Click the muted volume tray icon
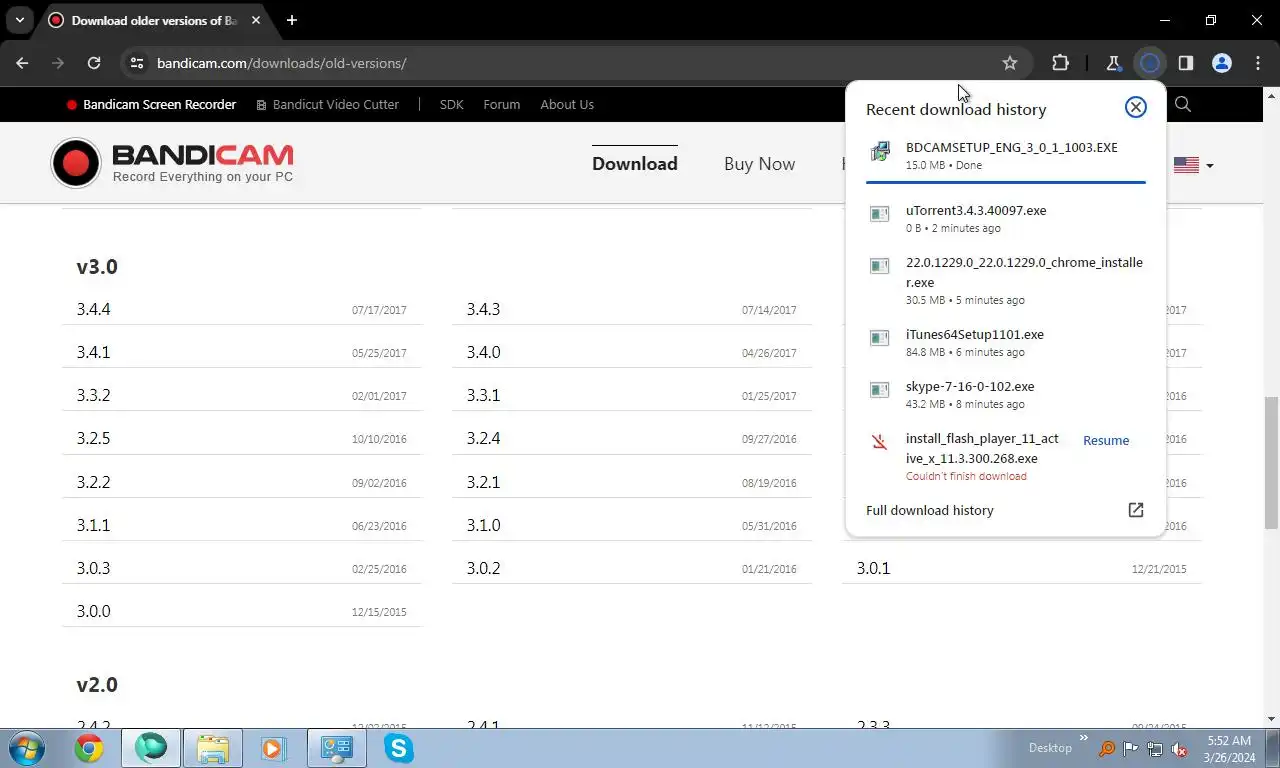Viewport: 1280px width, 768px height. tap(1179, 749)
